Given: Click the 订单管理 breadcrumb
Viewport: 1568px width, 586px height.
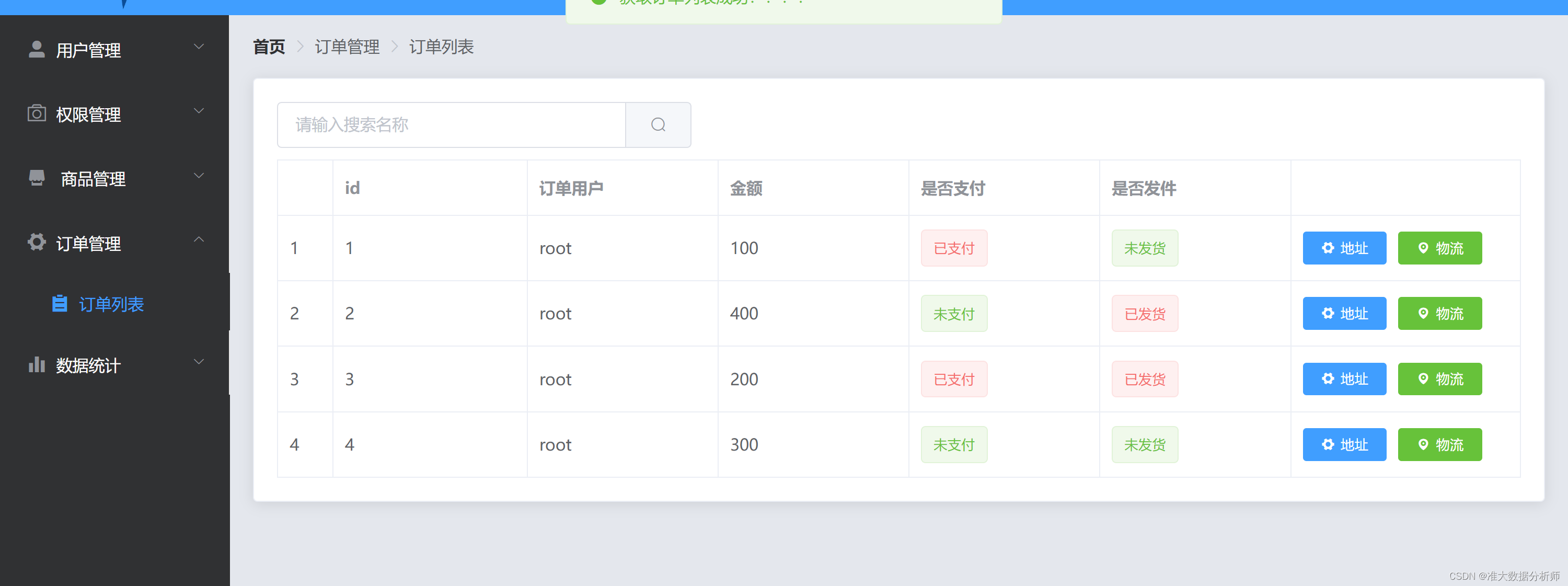Looking at the screenshot, I should coord(347,47).
